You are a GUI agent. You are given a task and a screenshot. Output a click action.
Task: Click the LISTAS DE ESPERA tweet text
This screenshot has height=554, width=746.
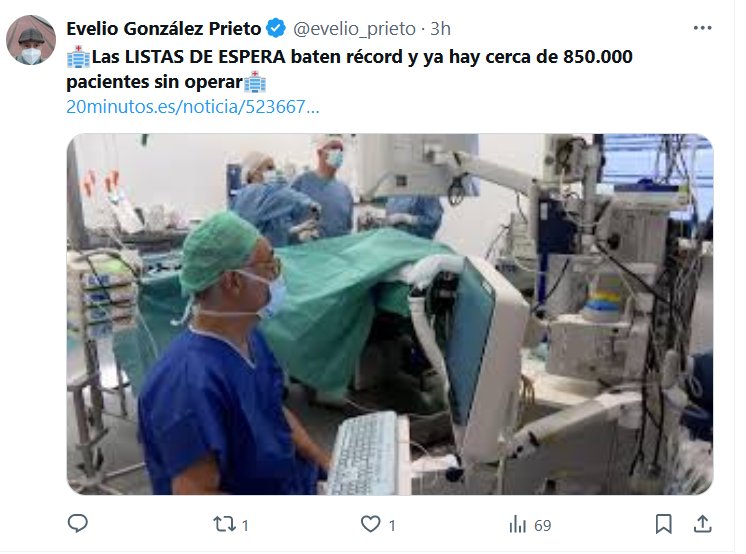pyautogui.click(x=349, y=69)
